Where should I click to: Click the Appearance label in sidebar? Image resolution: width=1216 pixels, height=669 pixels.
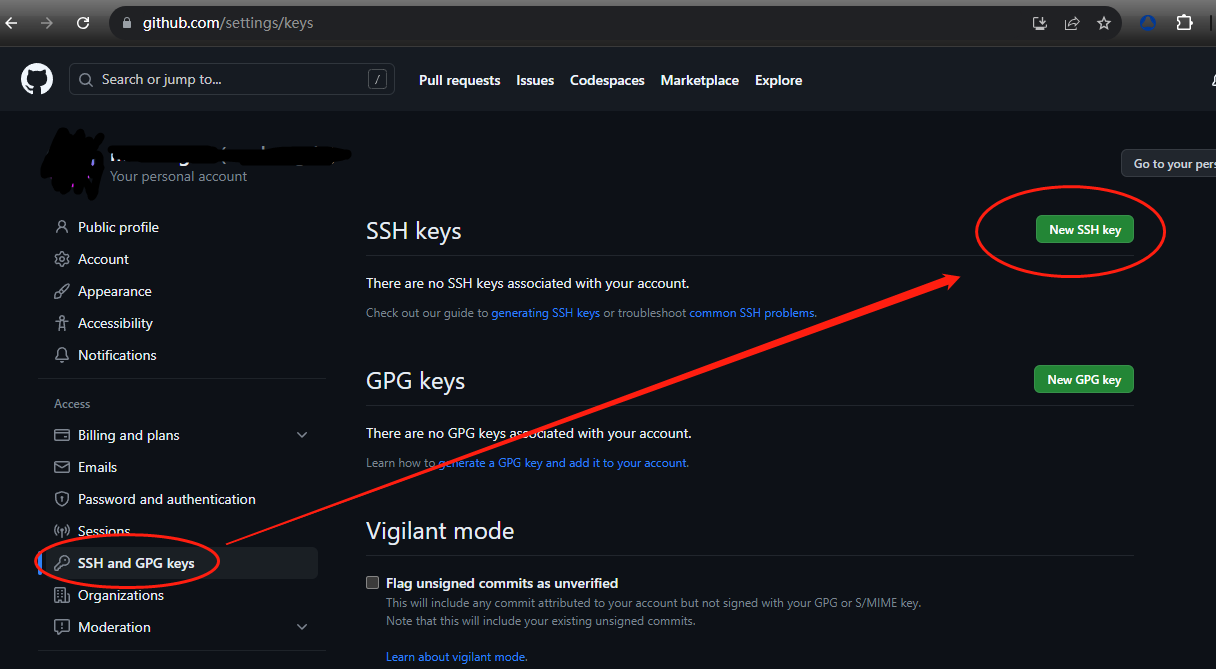[115, 291]
